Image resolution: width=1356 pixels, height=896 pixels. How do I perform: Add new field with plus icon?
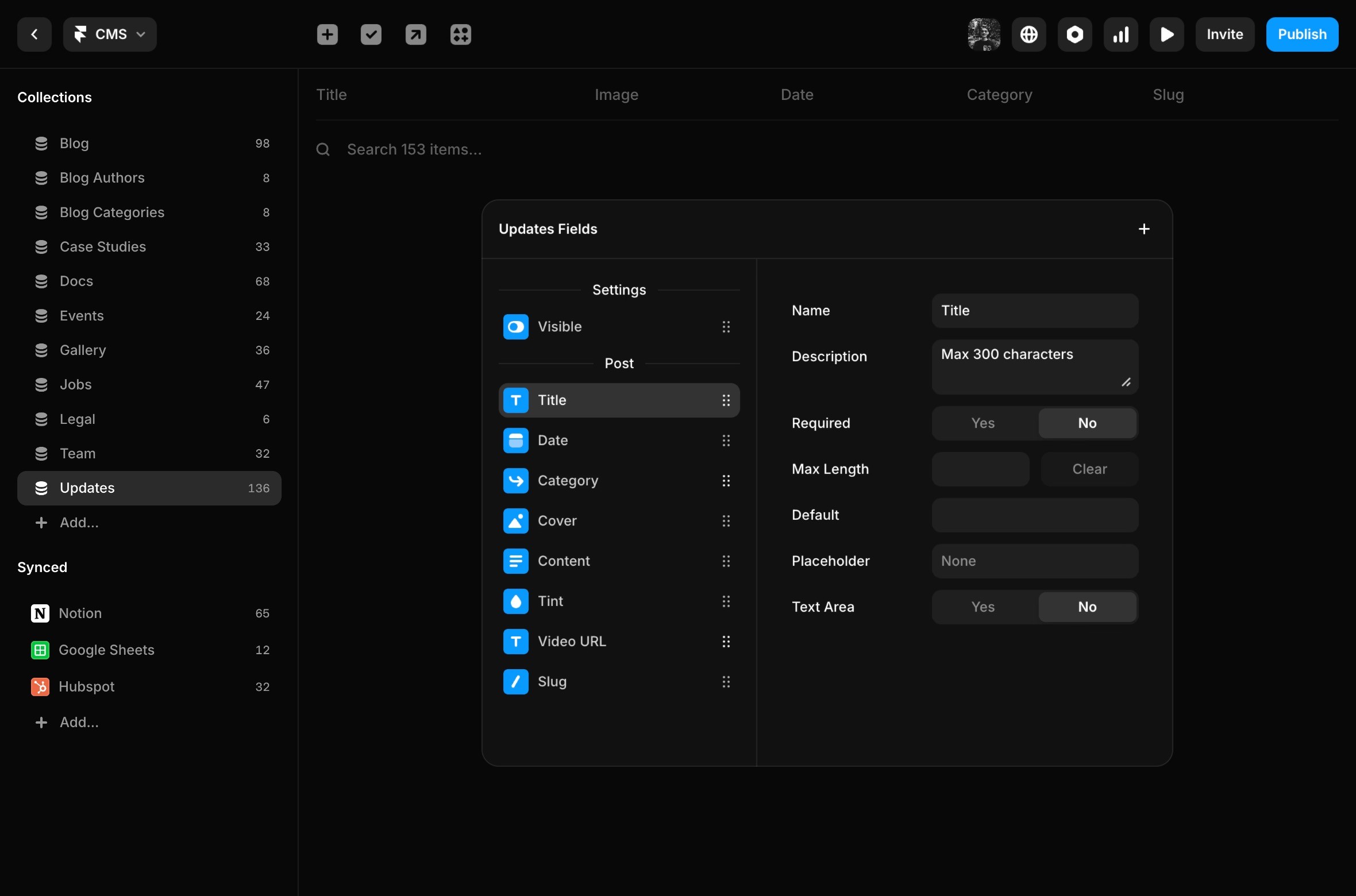coord(1144,229)
